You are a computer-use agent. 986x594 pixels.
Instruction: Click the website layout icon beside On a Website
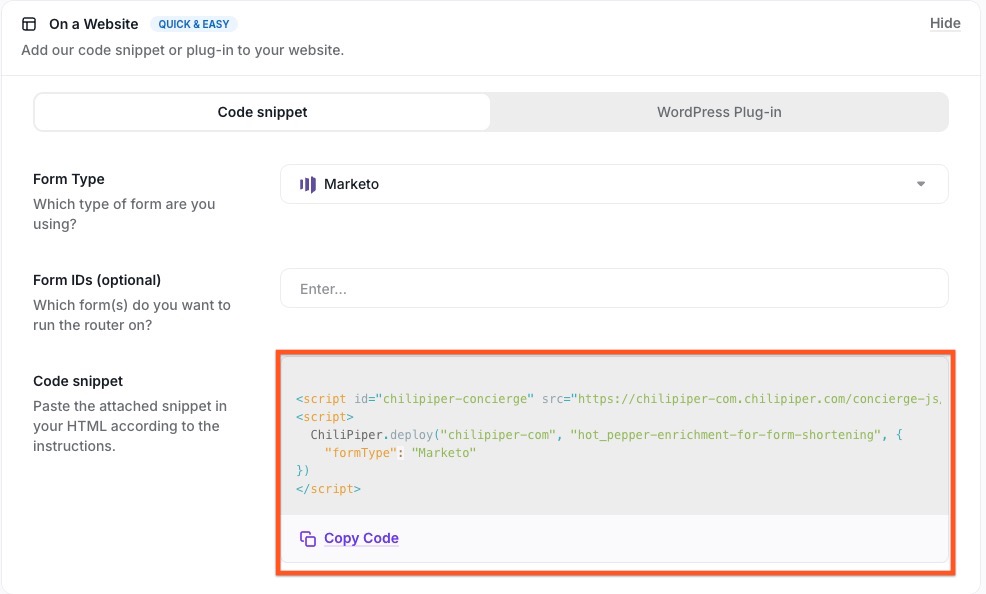[x=29, y=24]
